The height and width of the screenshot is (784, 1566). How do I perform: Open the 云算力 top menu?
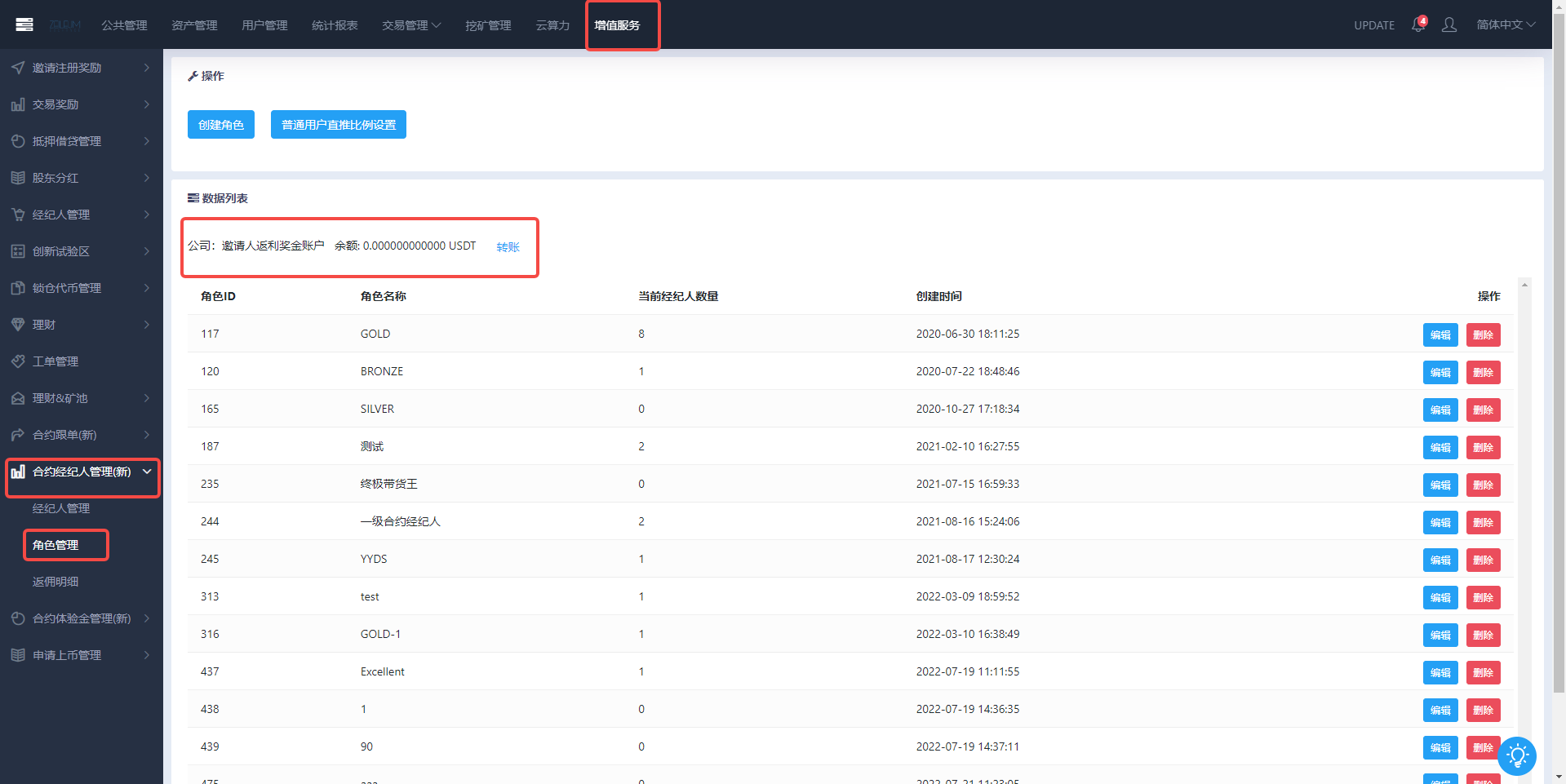[552, 25]
